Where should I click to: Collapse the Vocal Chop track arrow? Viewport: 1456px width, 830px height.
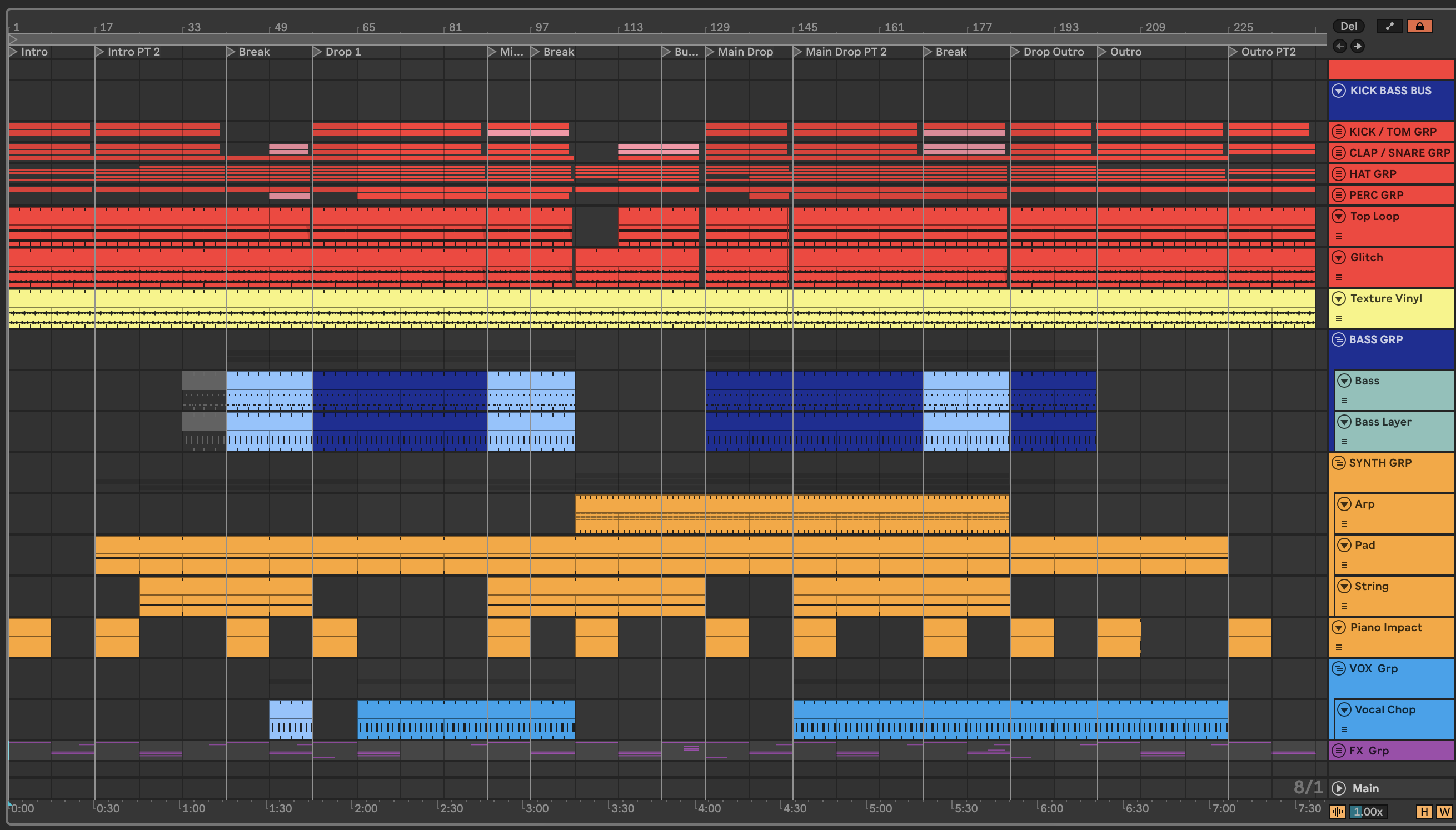click(1344, 709)
